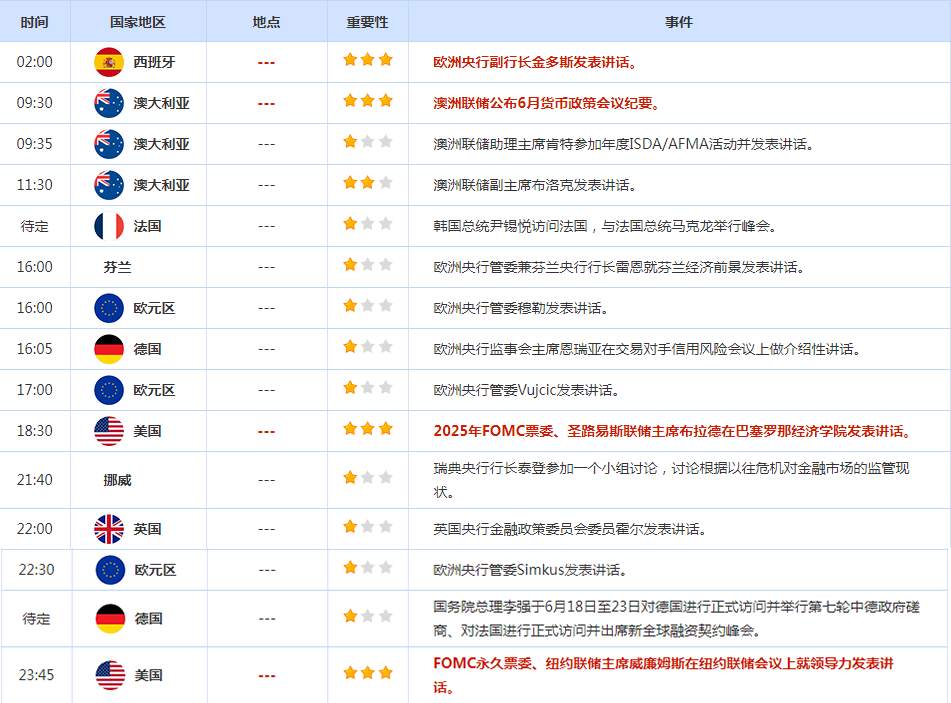Click the US flag in the 18:30 row
Screen dimensions: 951x703
(x=109, y=431)
